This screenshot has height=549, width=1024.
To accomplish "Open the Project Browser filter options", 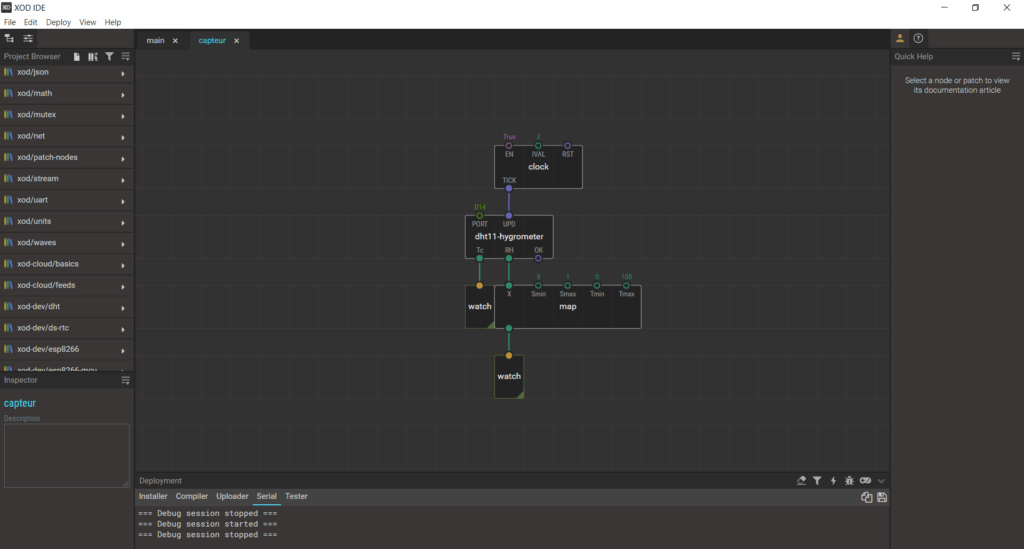I will pos(109,57).
